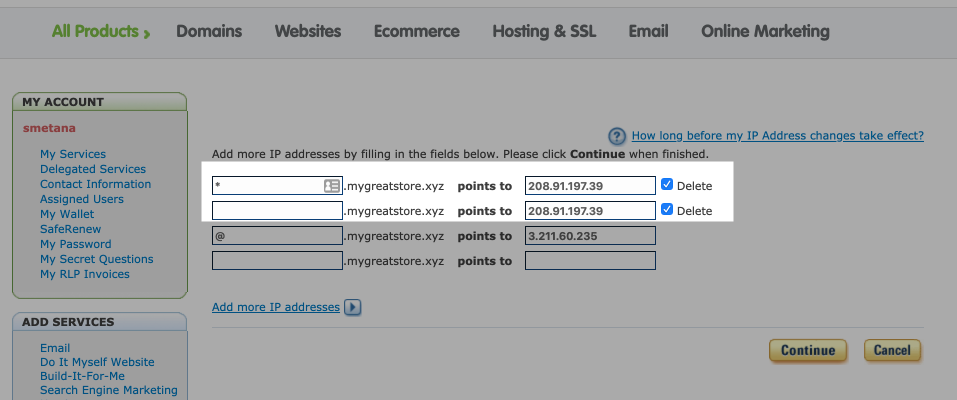
Task: Click the empty subdomain field in last row
Action: (277, 261)
